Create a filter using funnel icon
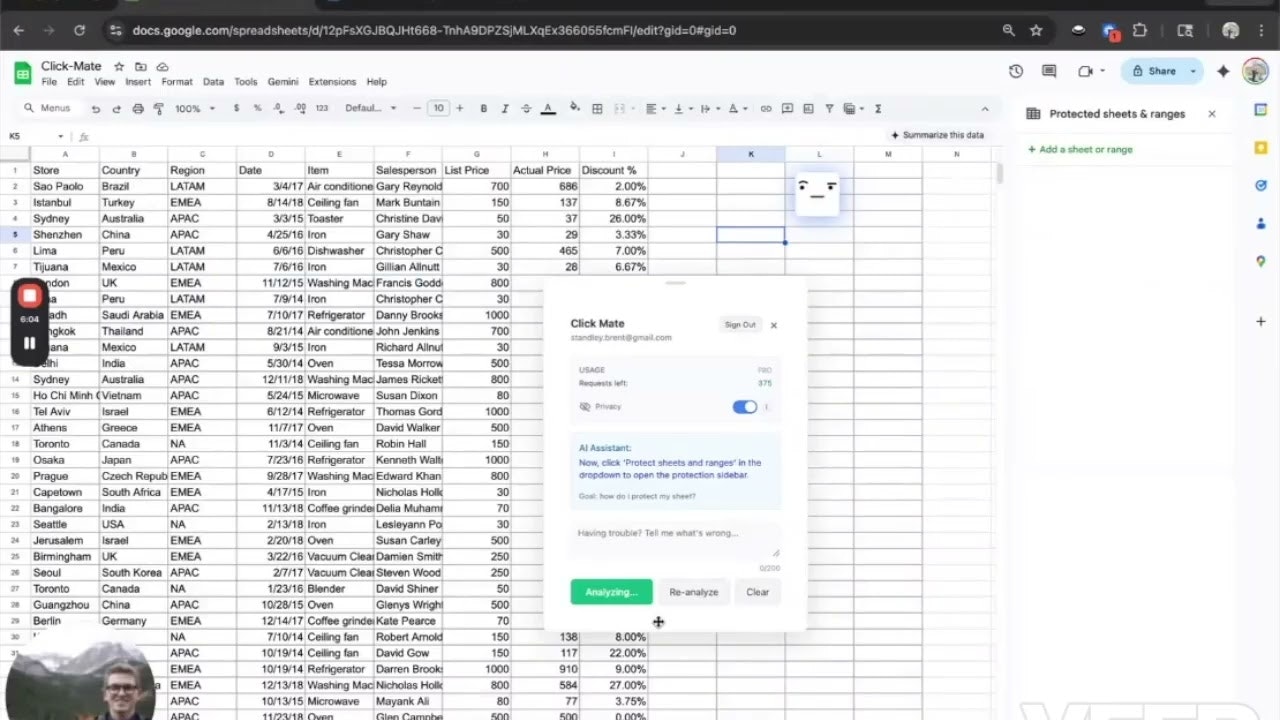 [829, 108]
